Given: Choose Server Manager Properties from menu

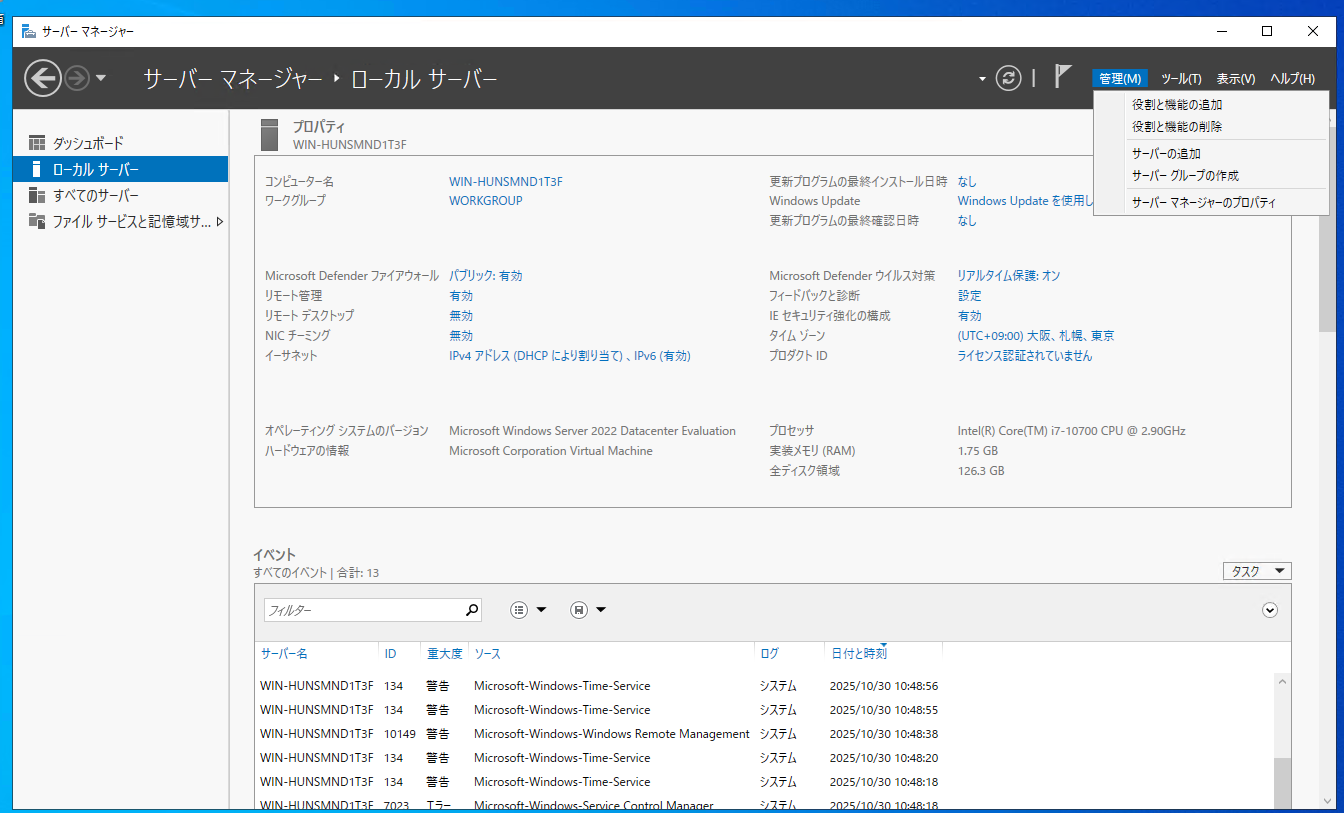Looking at the screenshot, I should click(1203, 203).
